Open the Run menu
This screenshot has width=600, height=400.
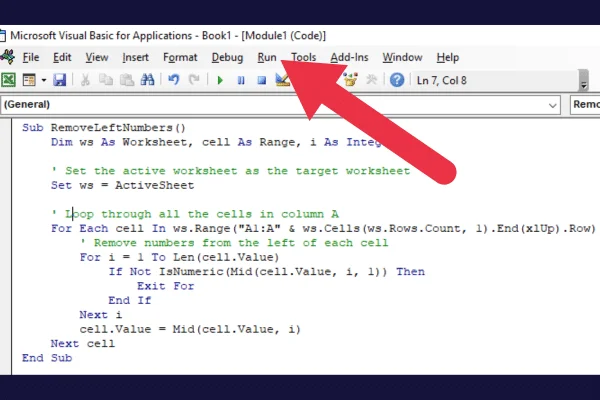[267, 57]
